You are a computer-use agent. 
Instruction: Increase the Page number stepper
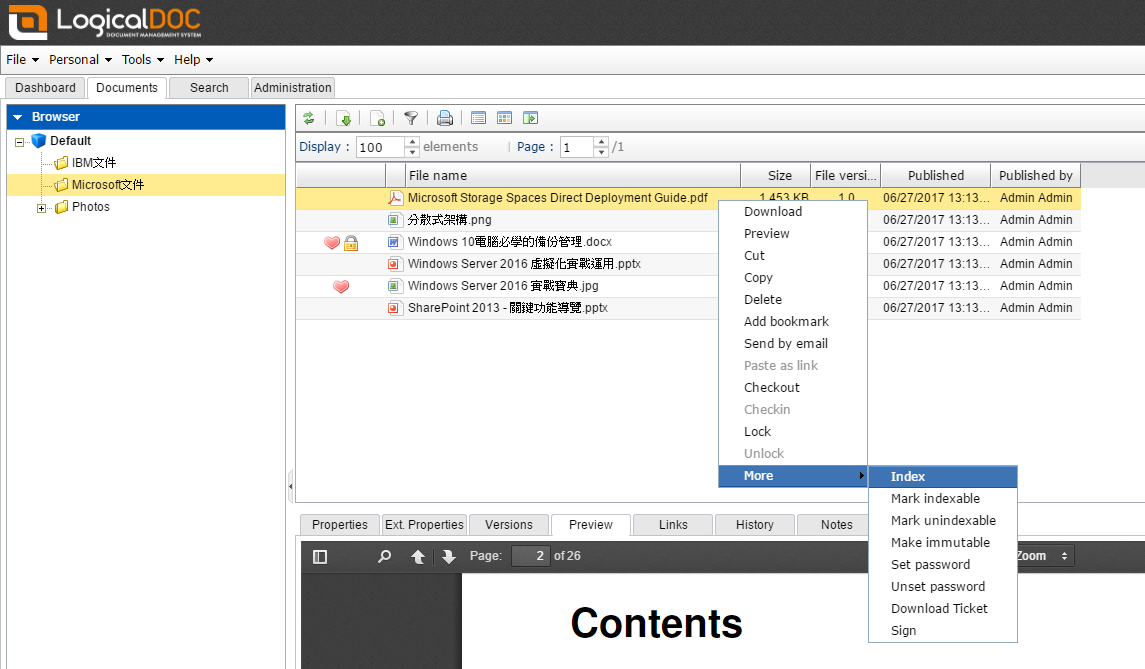(601, 142)
